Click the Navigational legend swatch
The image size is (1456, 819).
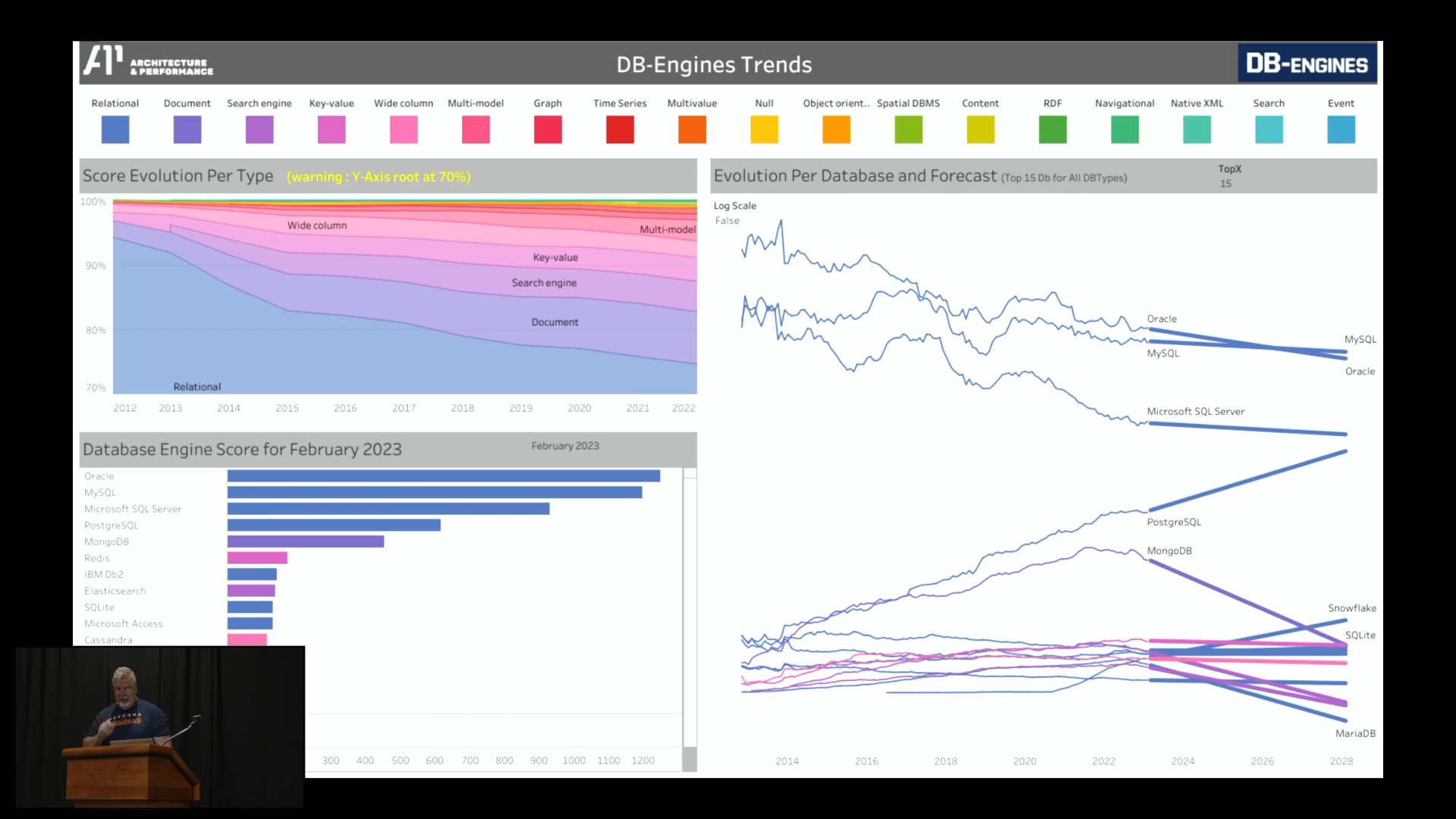pyautogui.click(x=1125, y=130)
